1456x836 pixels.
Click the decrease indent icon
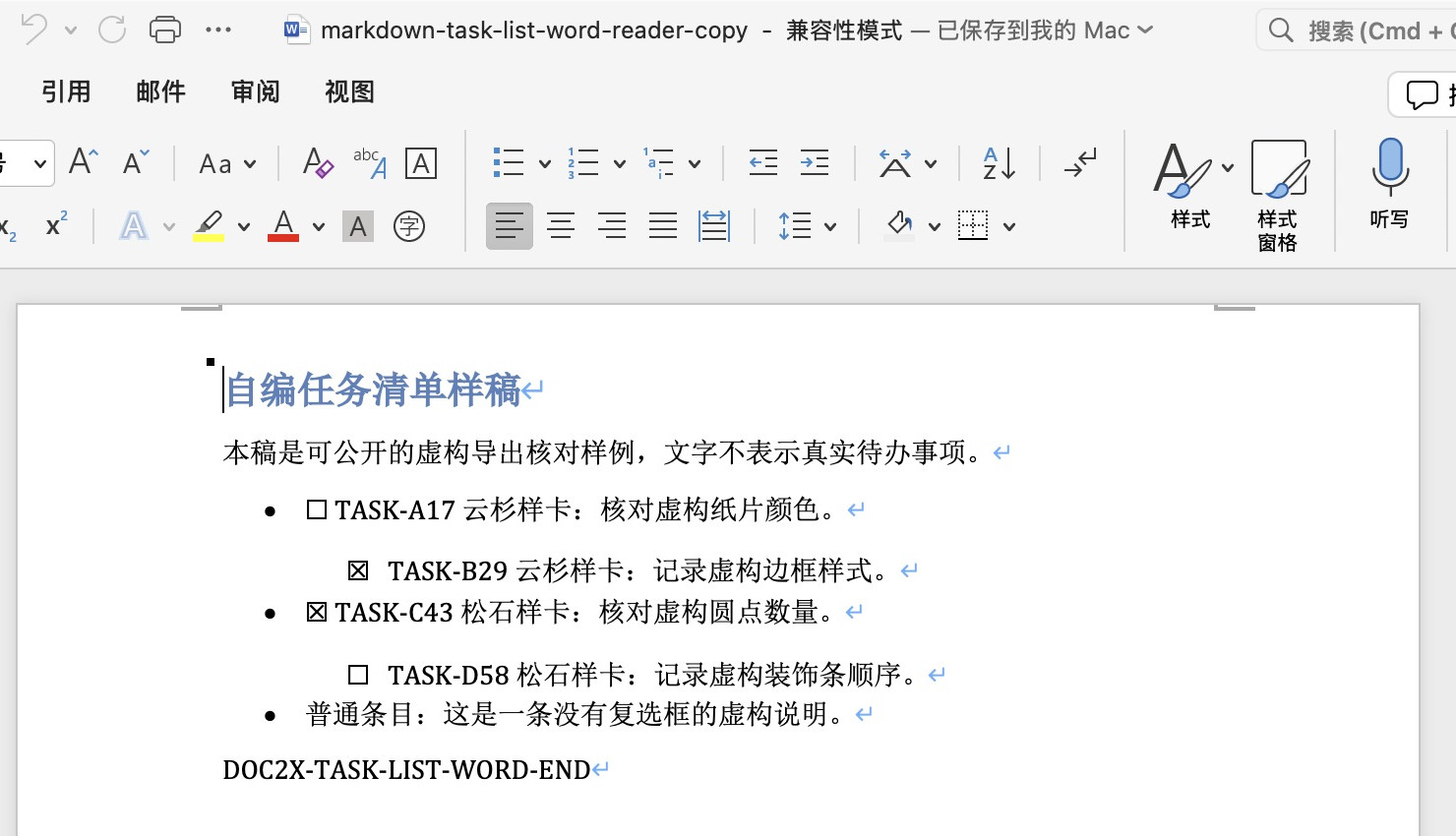tap(762, 162)
